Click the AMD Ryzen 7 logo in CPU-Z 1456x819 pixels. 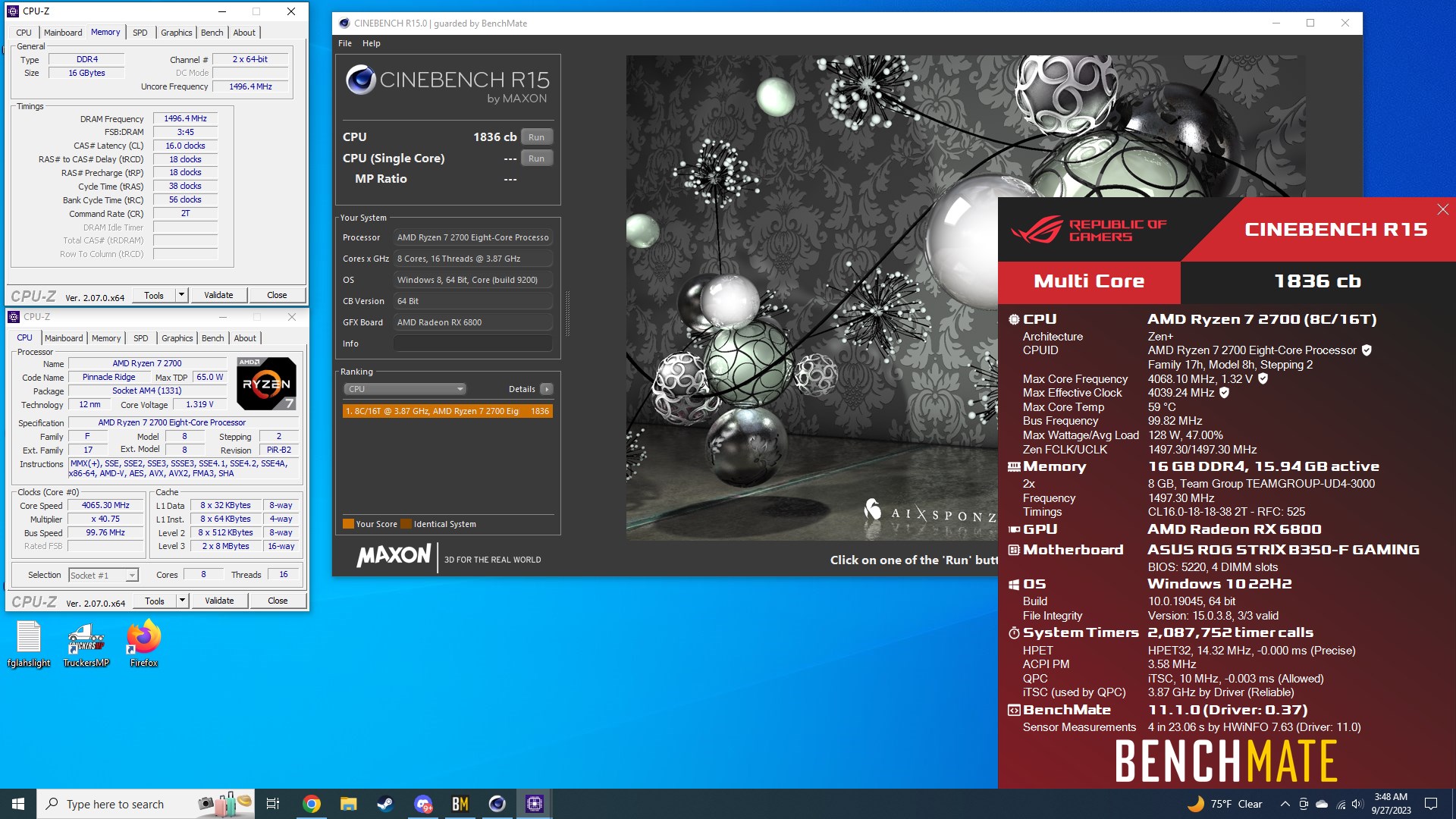(x=266, y=383)
